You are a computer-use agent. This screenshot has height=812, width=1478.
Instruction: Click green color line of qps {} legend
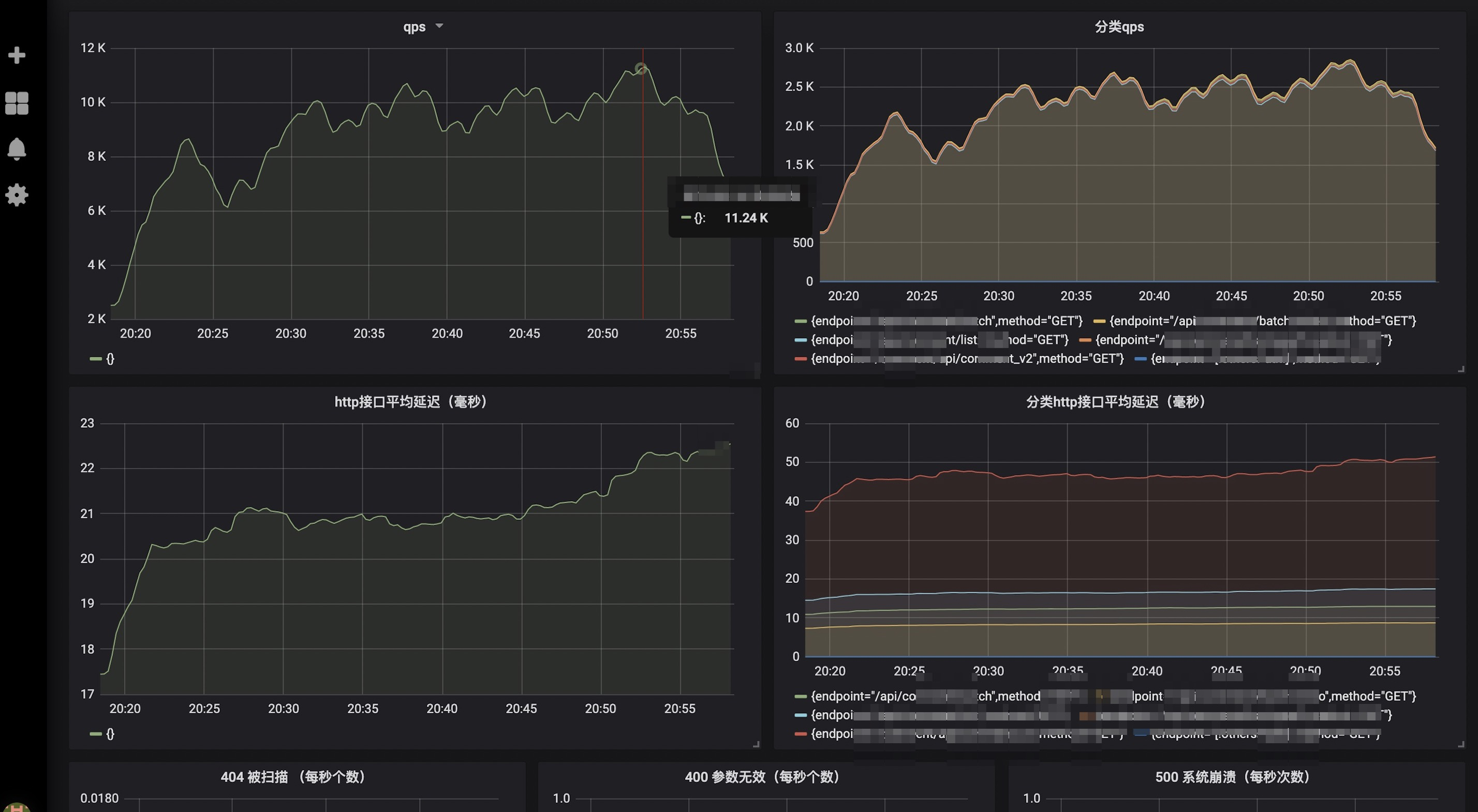coord(95,359)
